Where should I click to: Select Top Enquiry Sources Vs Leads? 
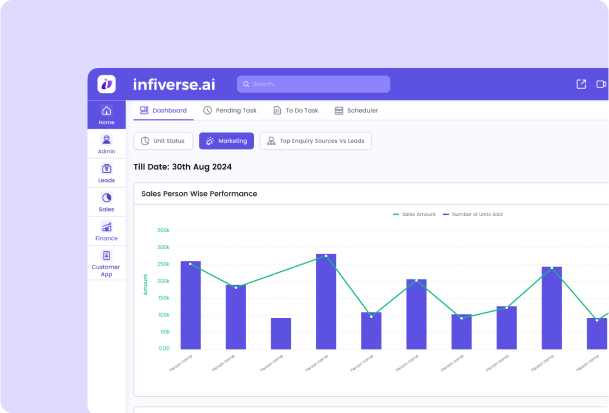(x=316, y=141)
